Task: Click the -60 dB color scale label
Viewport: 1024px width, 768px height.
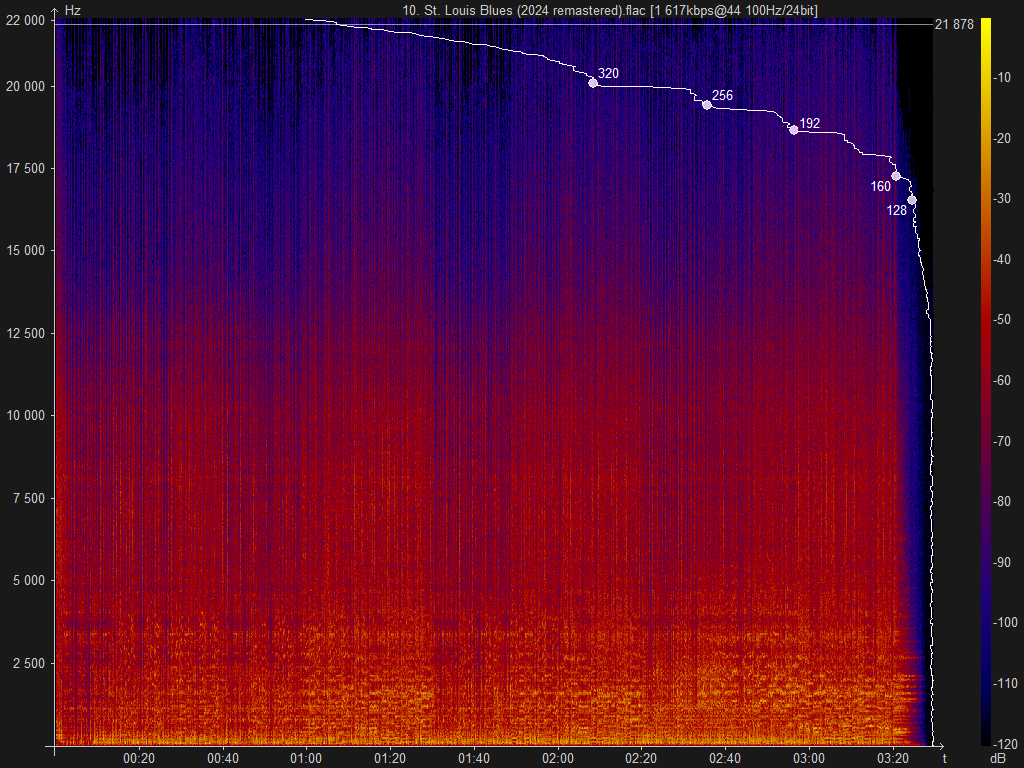Action: (x=1002, y=380)
